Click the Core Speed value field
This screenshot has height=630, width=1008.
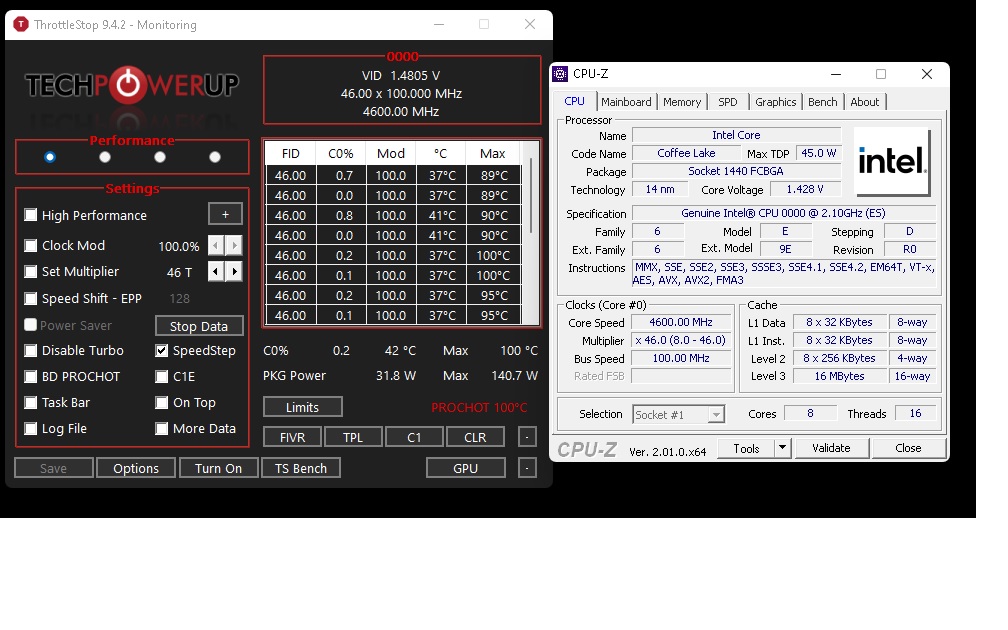681,322
